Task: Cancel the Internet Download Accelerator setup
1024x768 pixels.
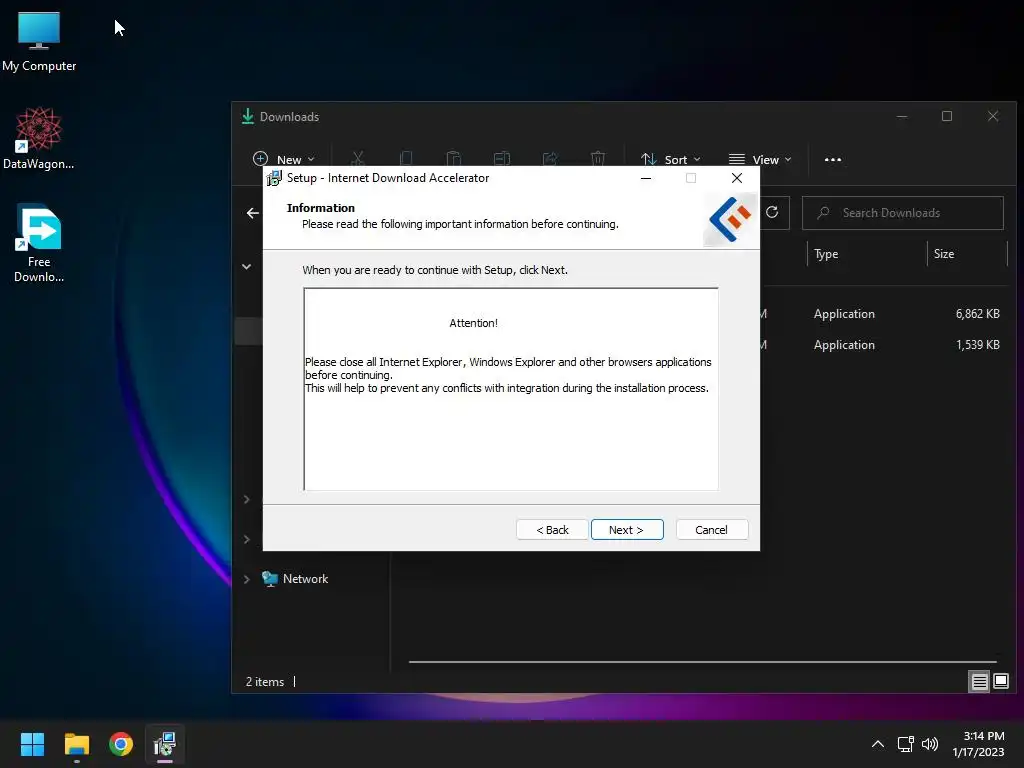Action: (x=712, y=530)
